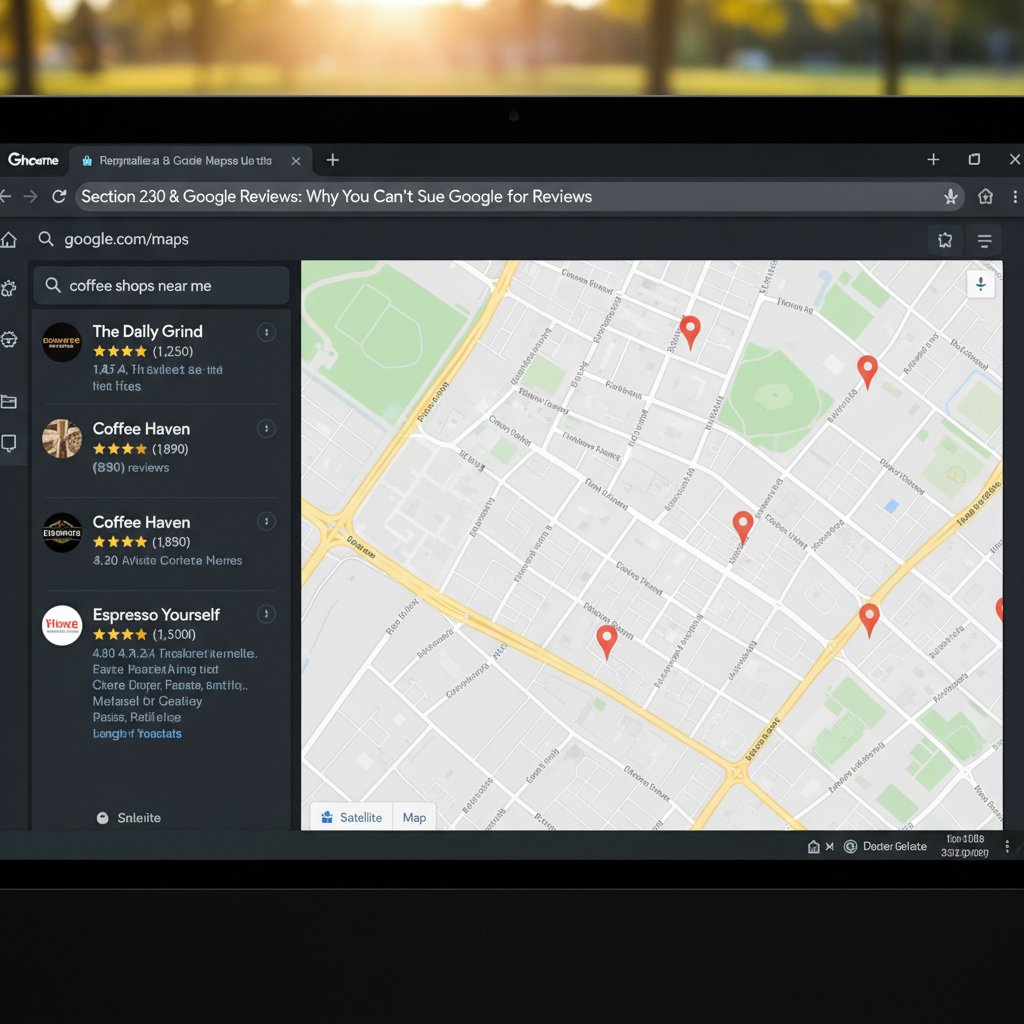This screenshot has height=1024, width=1024.
Task: Reload the page with the refresh icon
Action: coord(59,197)
